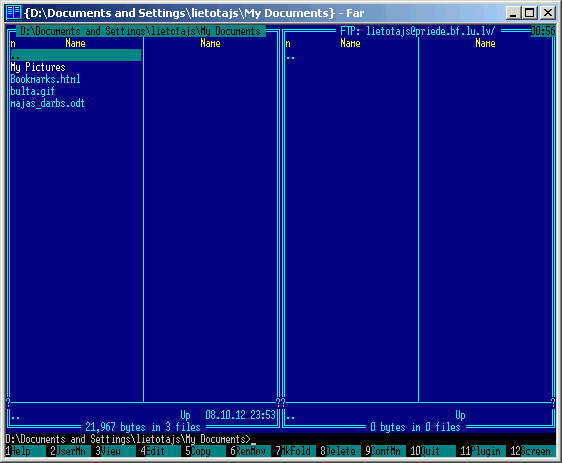Select the Bookmarks.html file
562x463 pixels.
pyautogui.click(x=46, y=79)
